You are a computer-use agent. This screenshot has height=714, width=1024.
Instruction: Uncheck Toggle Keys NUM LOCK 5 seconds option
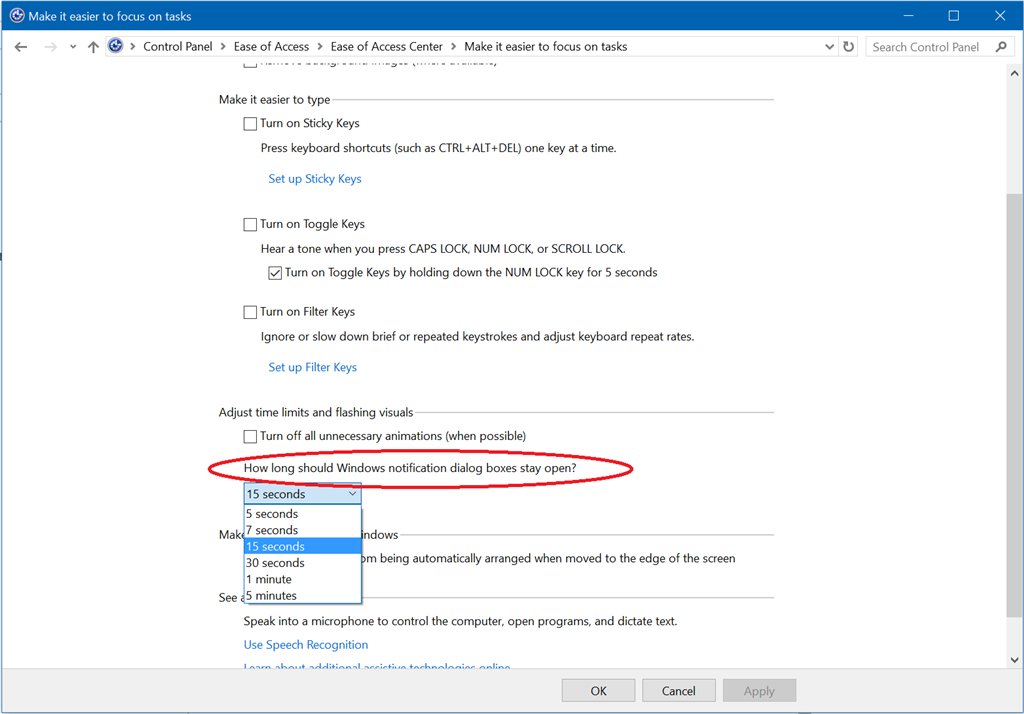pyautogui.click(x=275, y=273)
